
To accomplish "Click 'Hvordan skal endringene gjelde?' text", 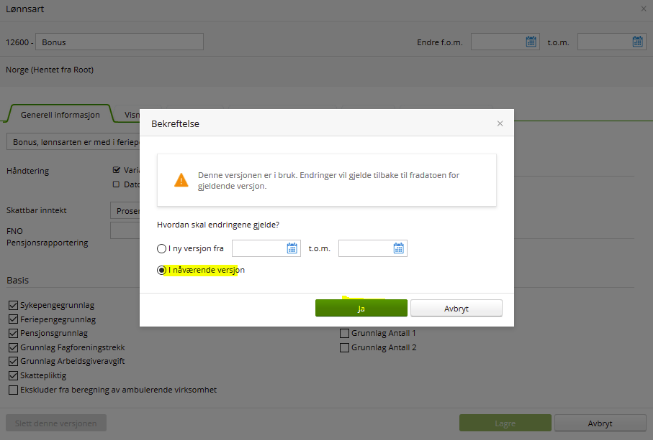I will coord(218,225).
